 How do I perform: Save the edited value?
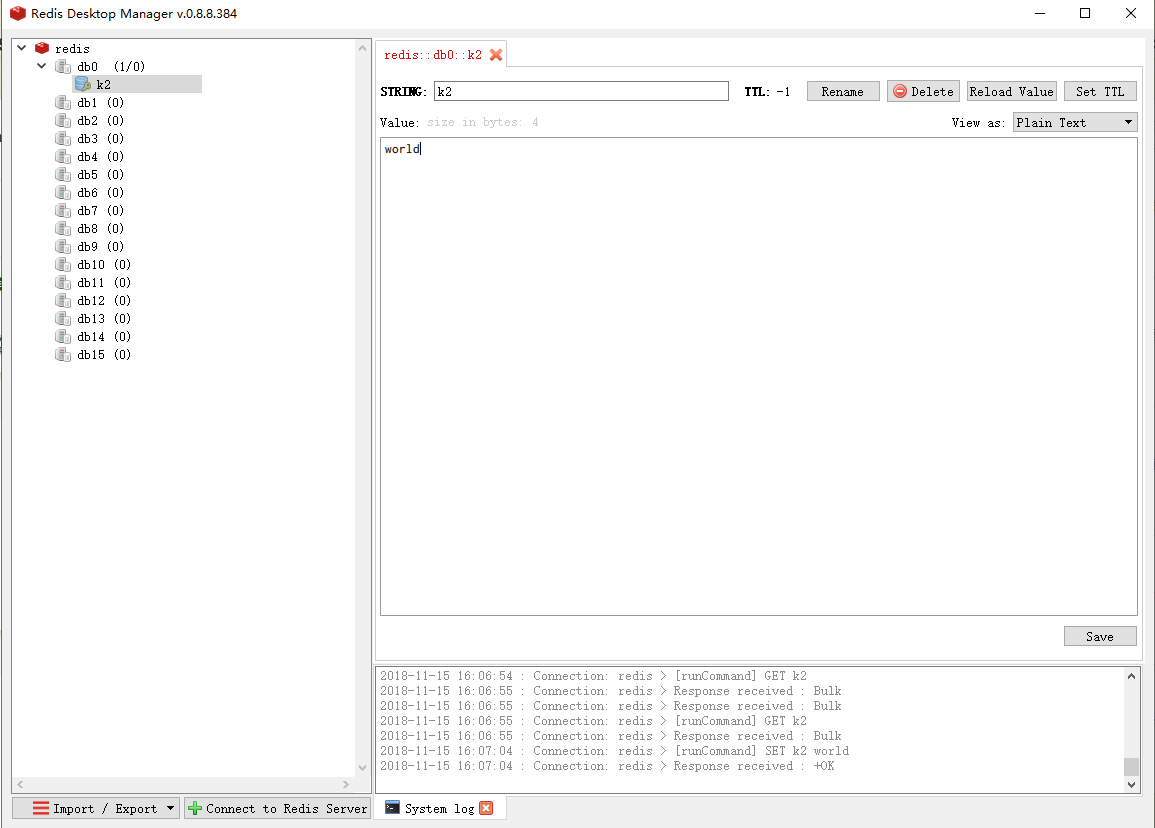(1100, 636)
